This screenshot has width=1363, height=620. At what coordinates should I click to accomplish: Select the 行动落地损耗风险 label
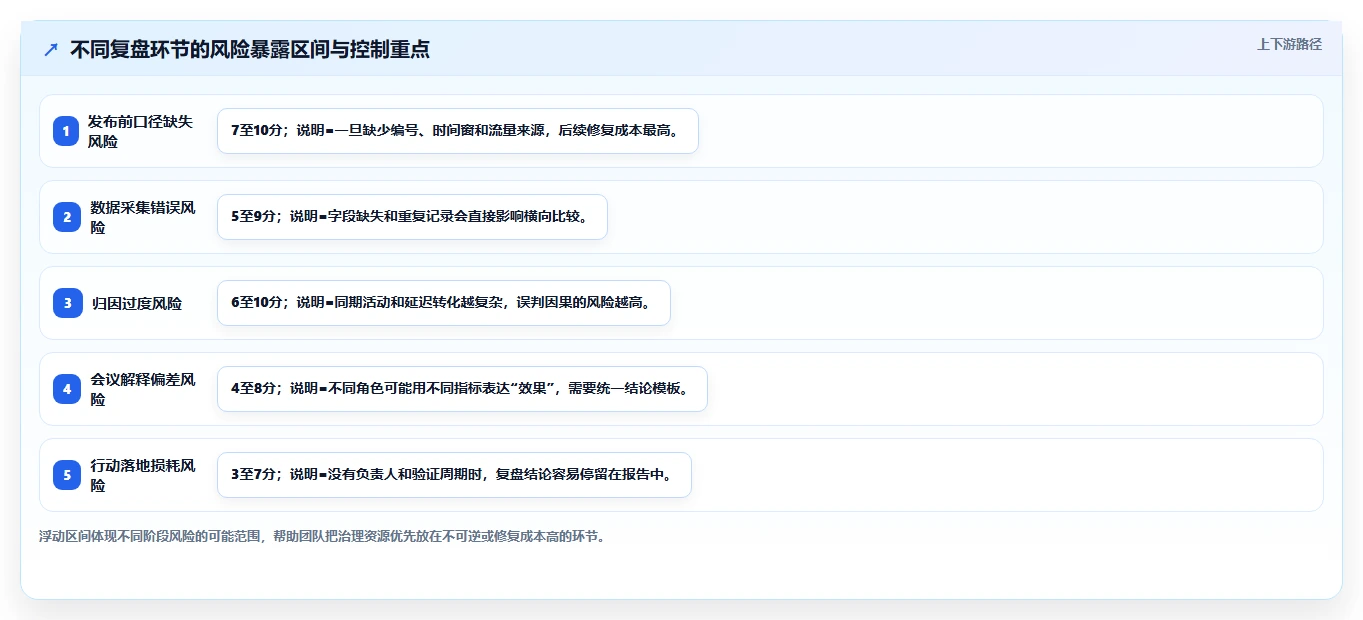click(142, 475)
